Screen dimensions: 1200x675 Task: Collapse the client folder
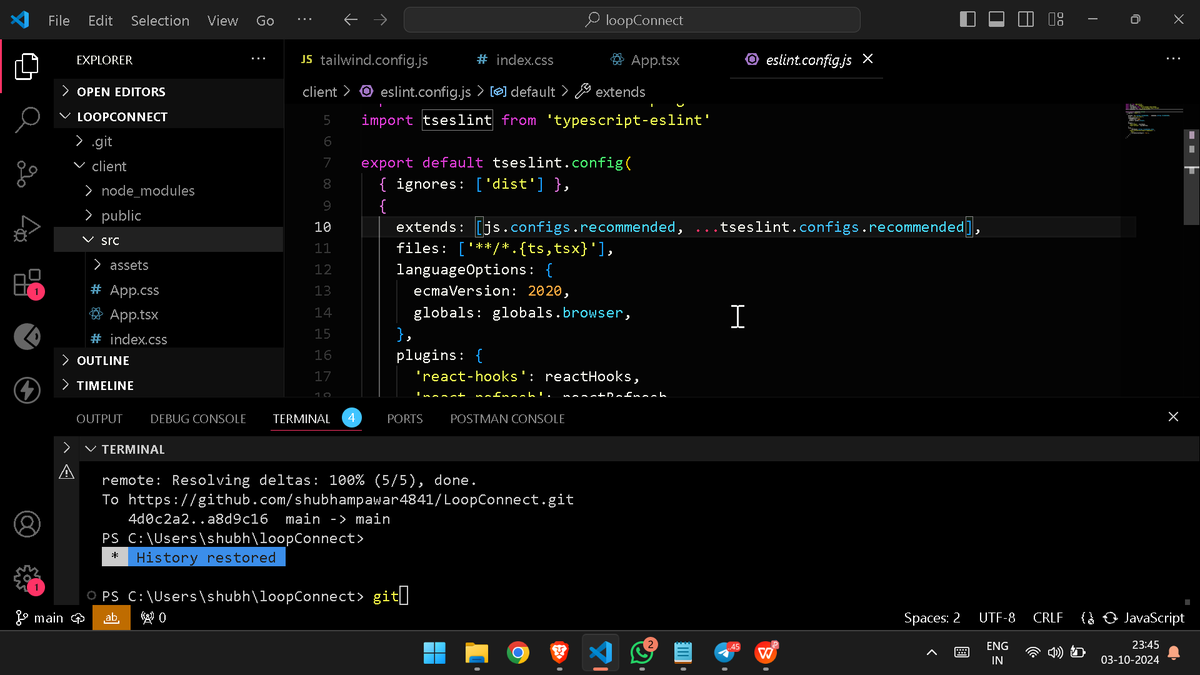coord(169,166)
